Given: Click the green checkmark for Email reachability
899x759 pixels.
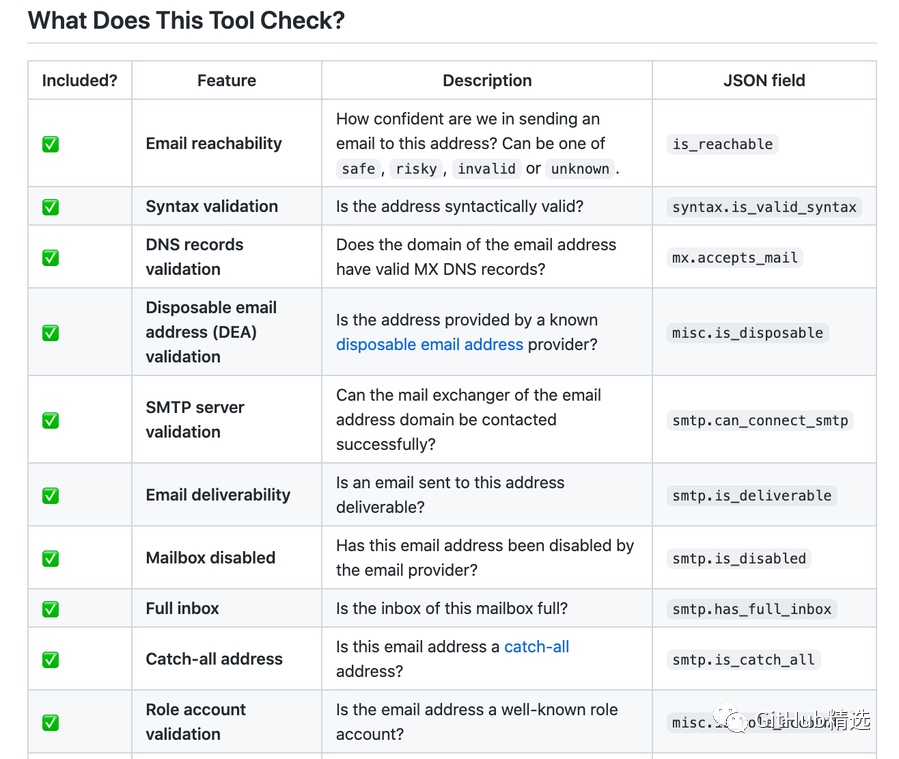Looking at the screenshot, I should pyautogui.click(x=50, y=144).
